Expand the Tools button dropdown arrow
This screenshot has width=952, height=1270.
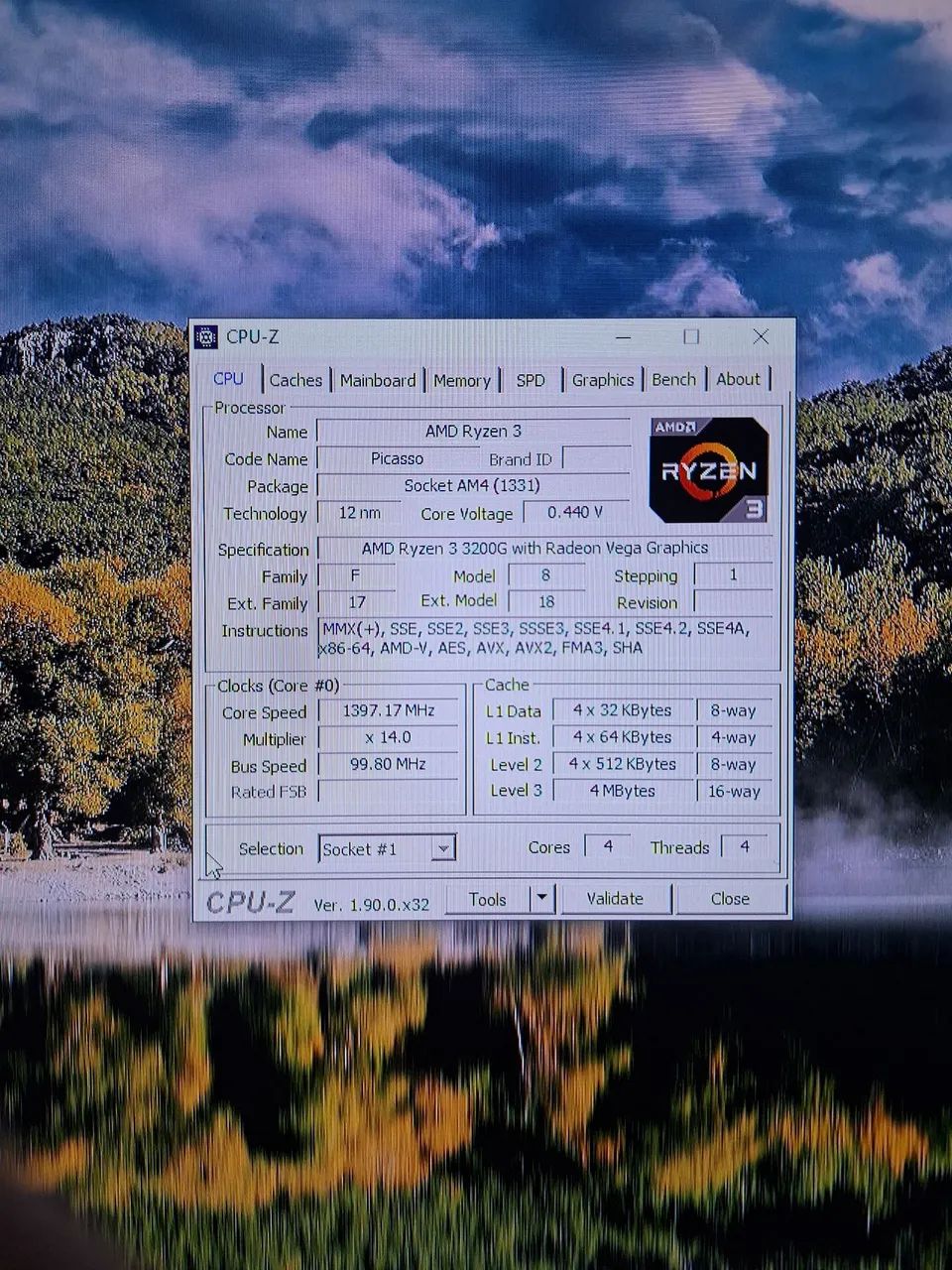541,899
